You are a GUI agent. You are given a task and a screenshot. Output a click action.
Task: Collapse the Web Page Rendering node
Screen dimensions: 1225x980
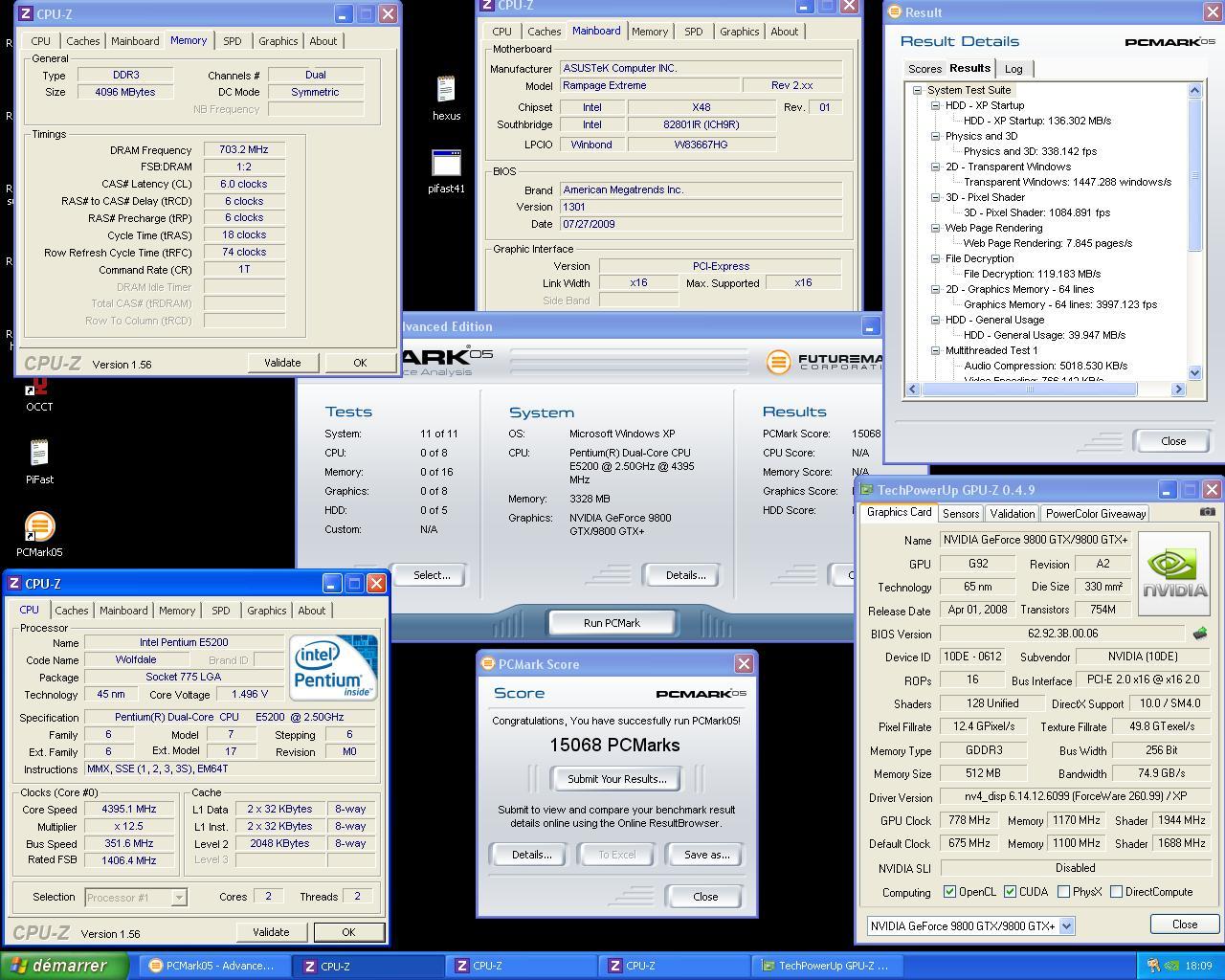click(935, 228)
